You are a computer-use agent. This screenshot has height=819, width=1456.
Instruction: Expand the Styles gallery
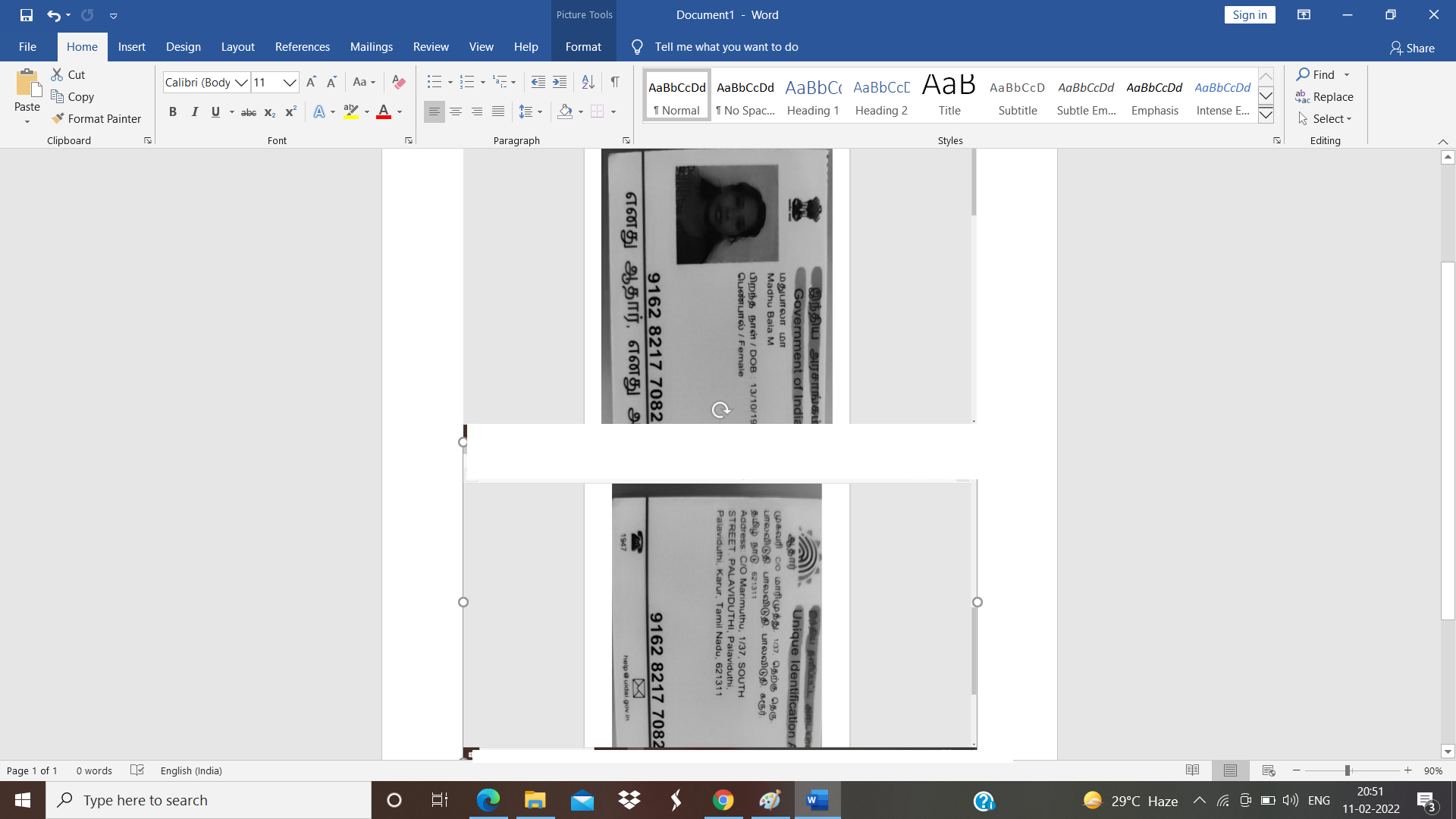(1266, 115)
